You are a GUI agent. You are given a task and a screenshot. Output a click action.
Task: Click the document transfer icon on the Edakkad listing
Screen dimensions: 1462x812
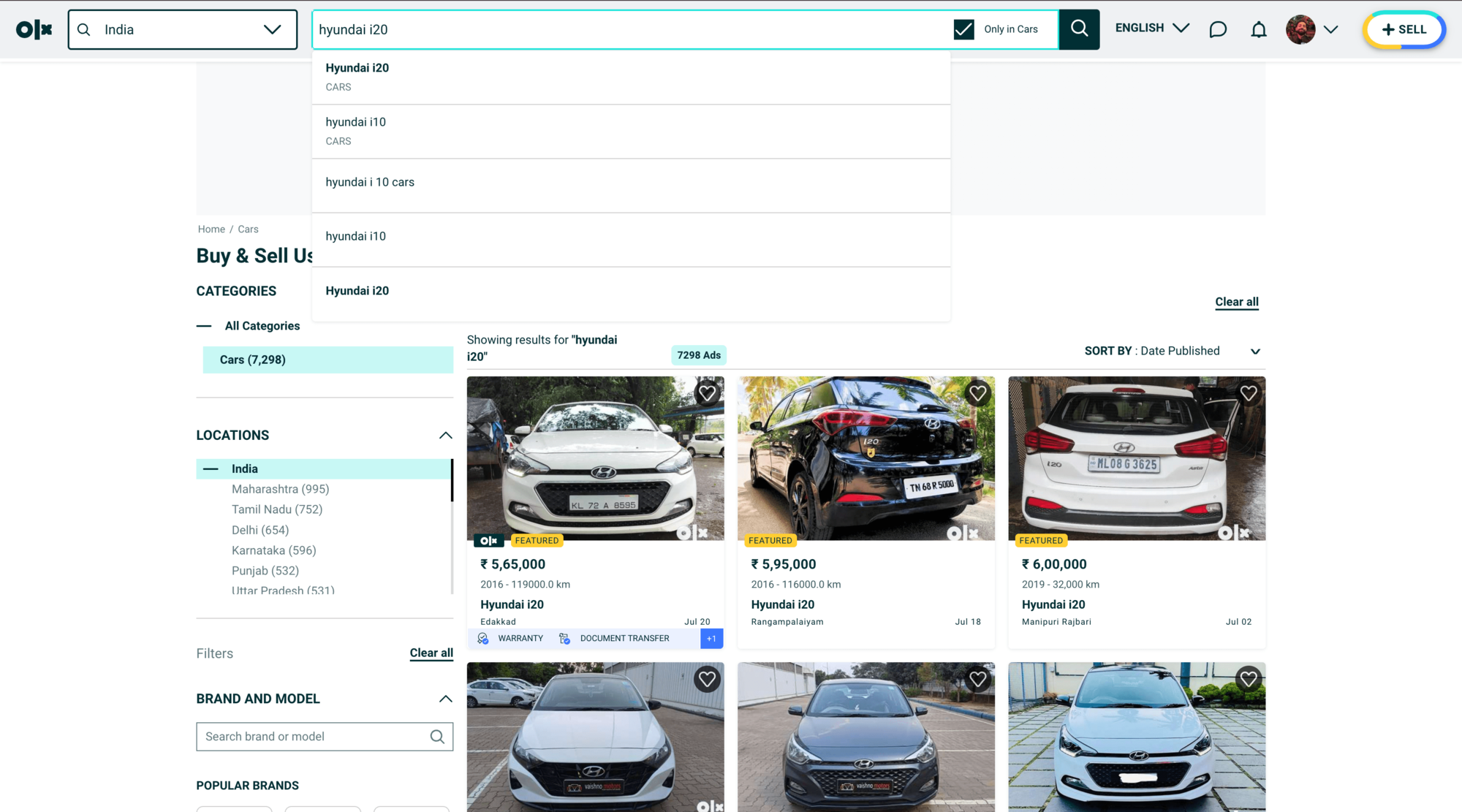point(564,638)
